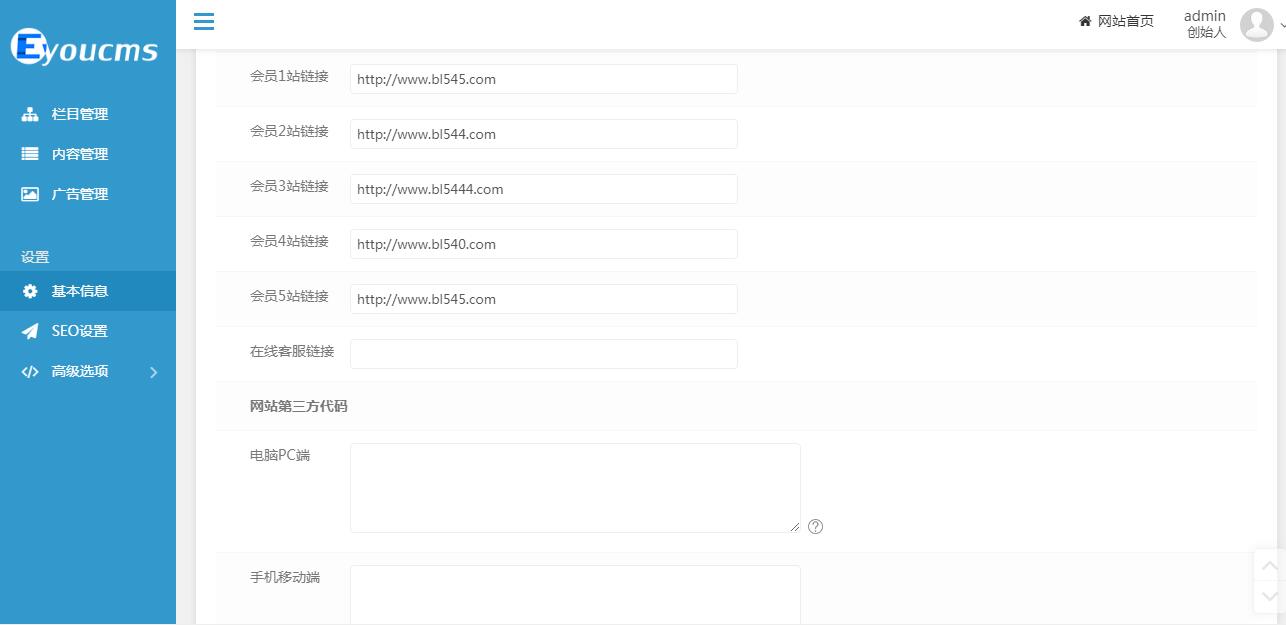Select 基本信息 settings item

click(79, 291)
